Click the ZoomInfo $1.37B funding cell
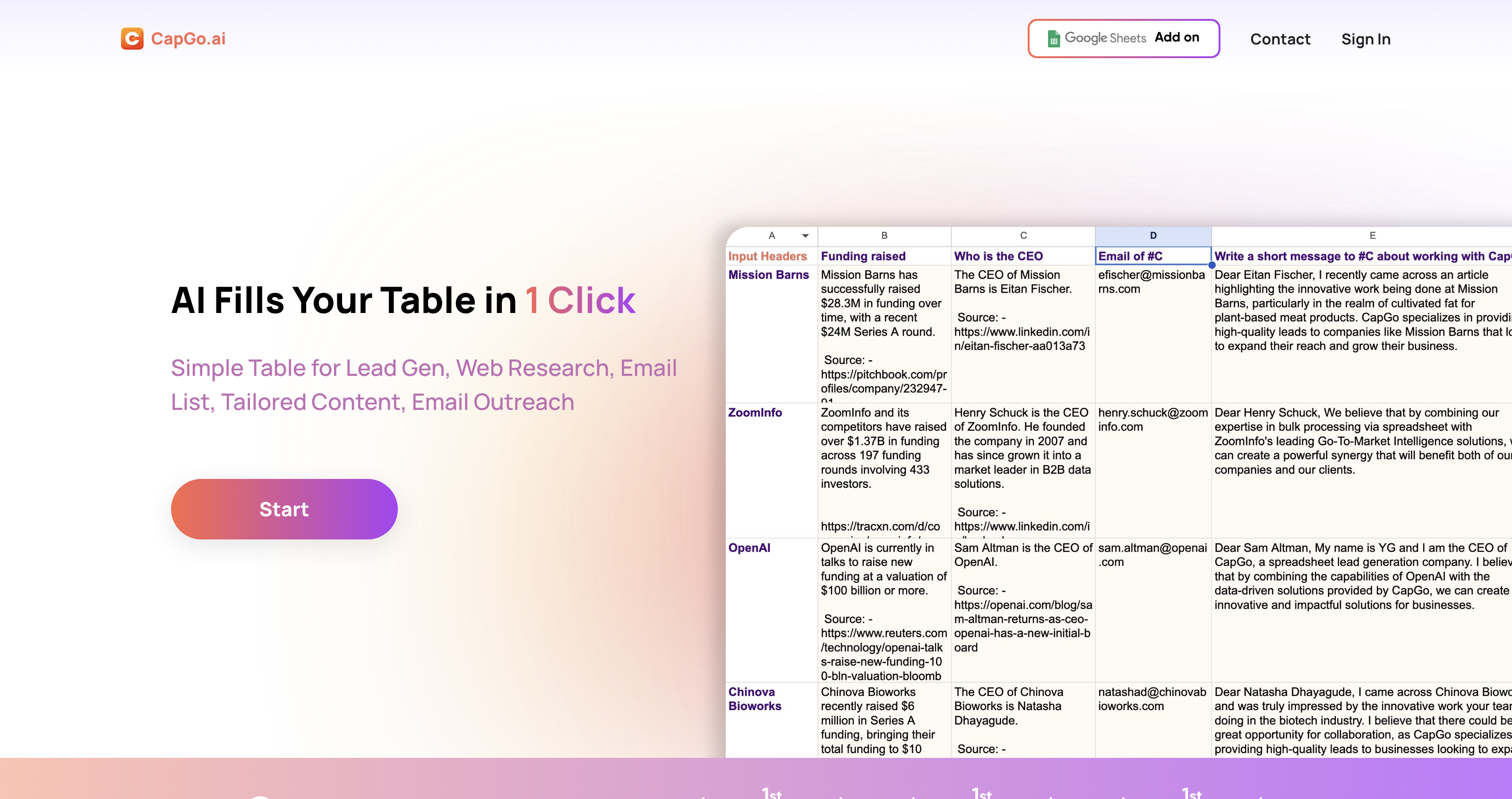This screenshot has height=799, width=1512. click(x=884, y=470)
